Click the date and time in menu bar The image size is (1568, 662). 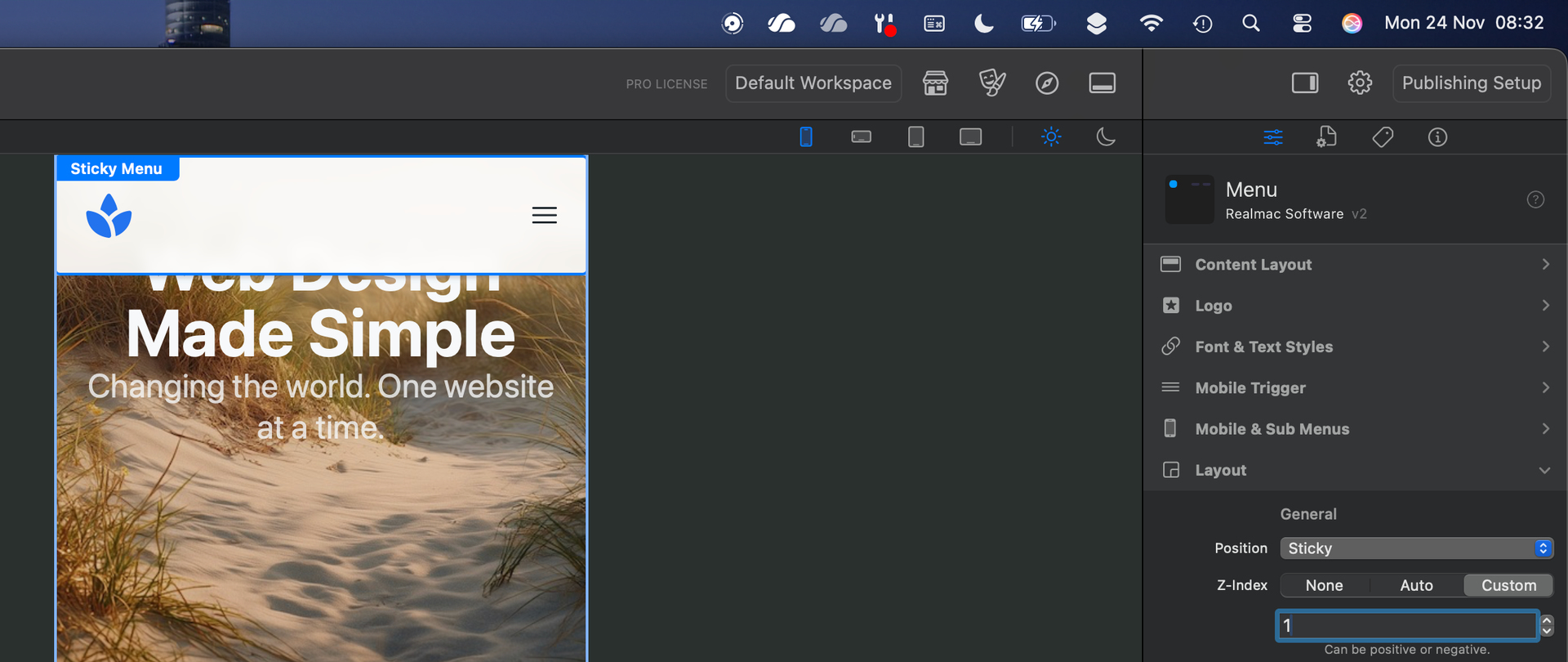[1463, 23]
